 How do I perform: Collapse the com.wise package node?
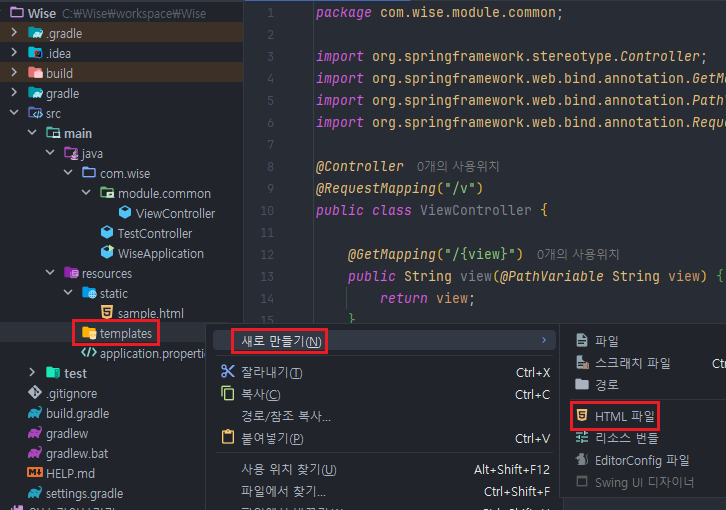click(x=68, y=172)
